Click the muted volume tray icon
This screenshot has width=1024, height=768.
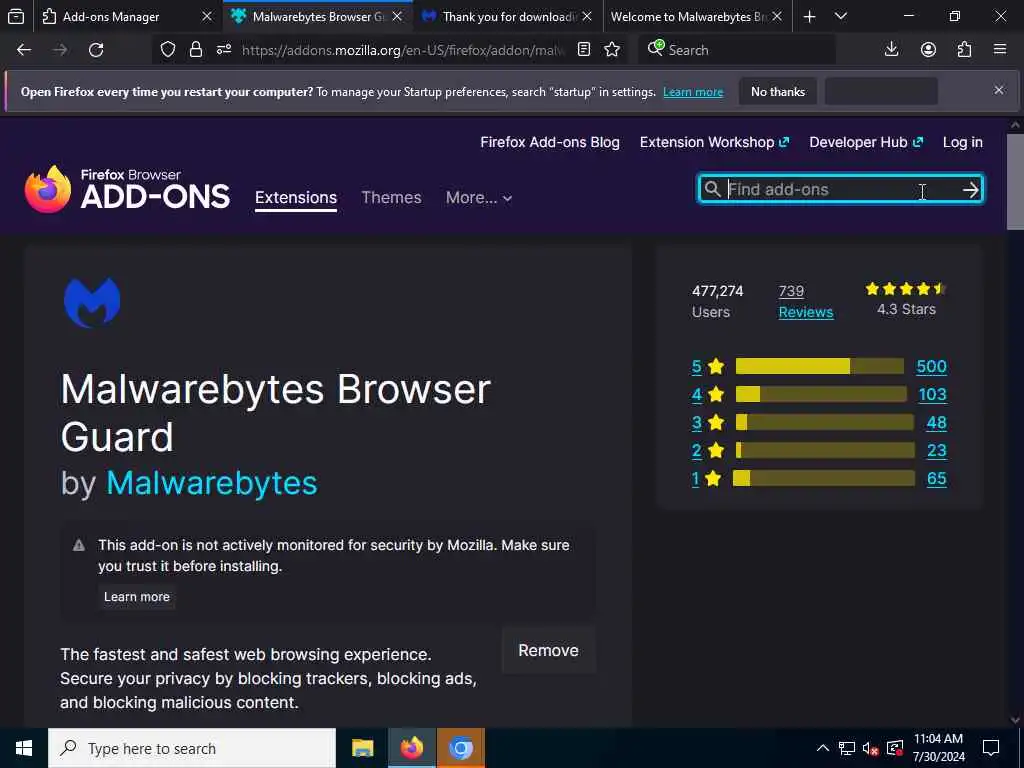870,748
